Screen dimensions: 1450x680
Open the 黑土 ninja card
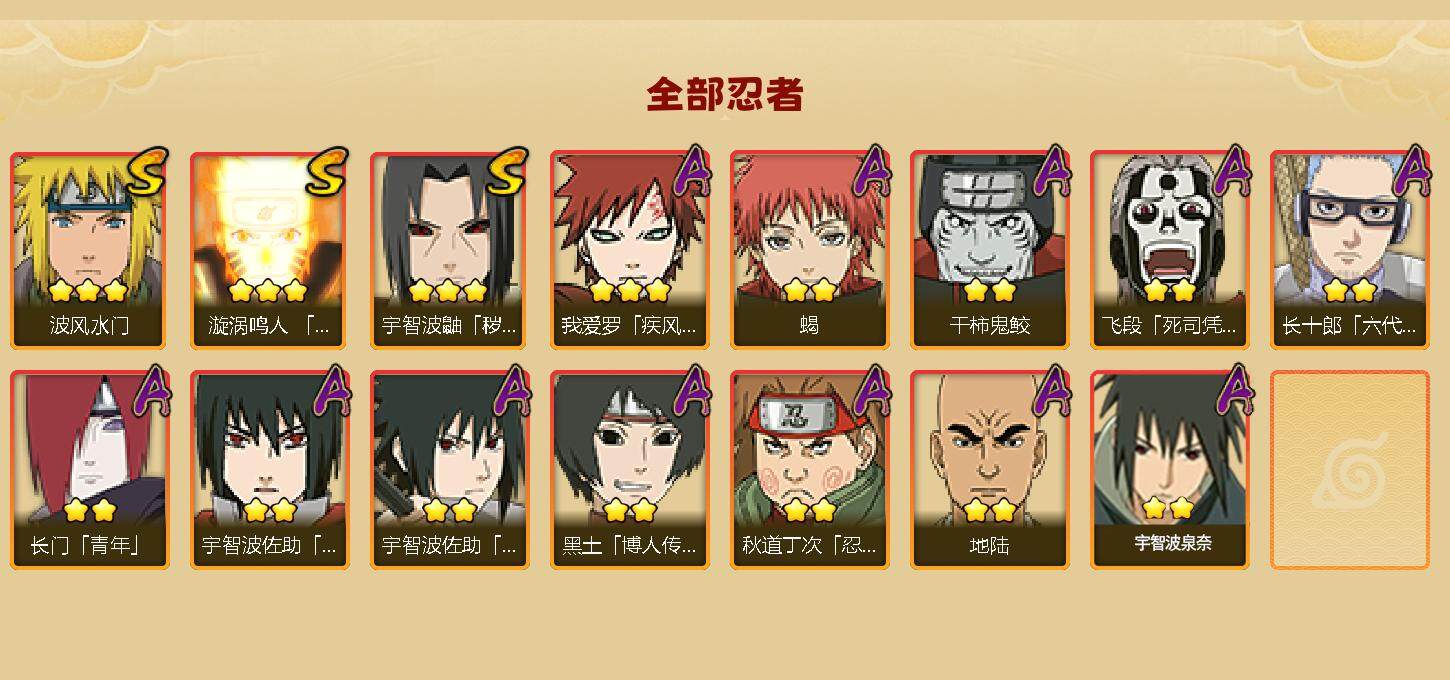[630, 470]
